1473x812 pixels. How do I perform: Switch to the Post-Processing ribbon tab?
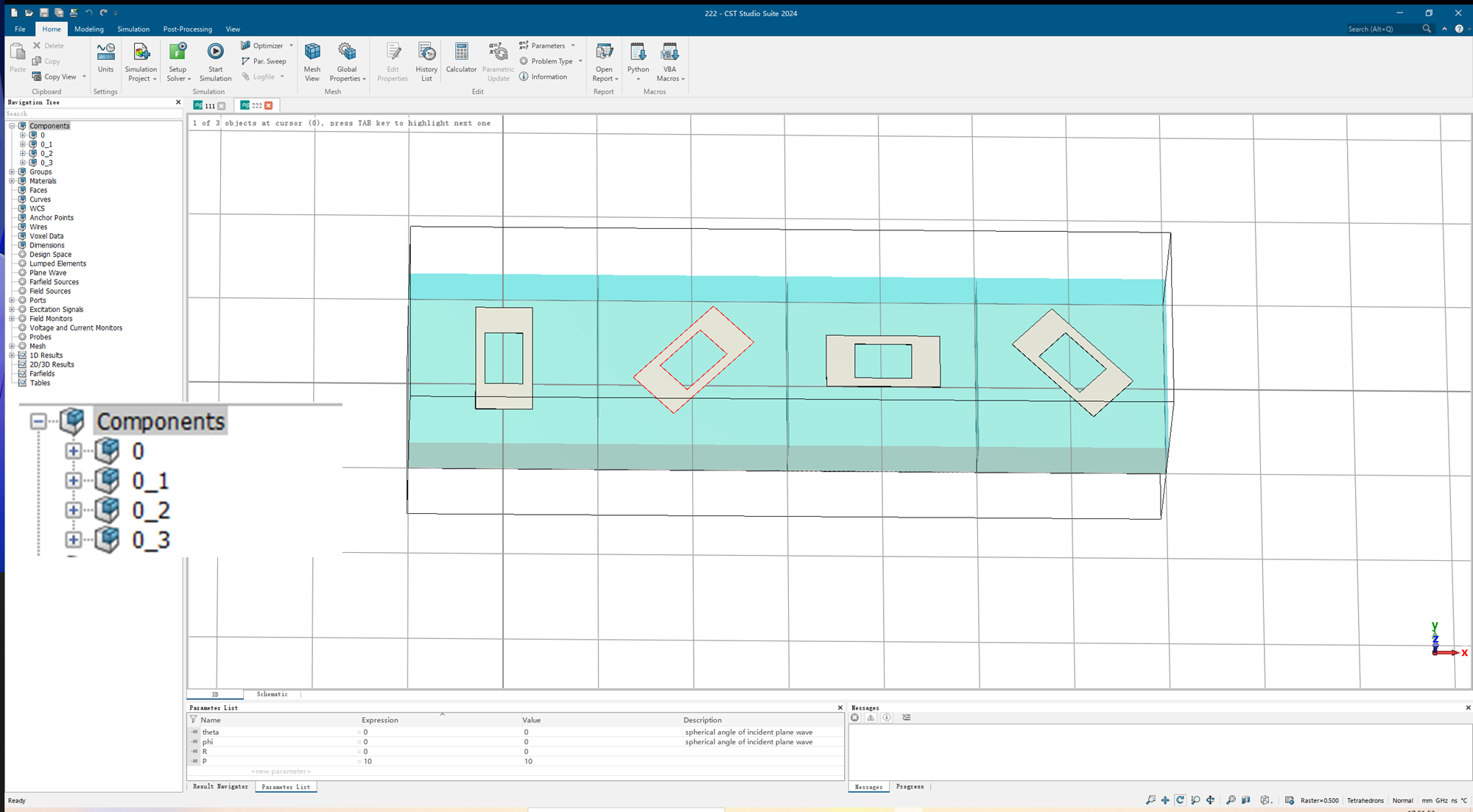188,29
